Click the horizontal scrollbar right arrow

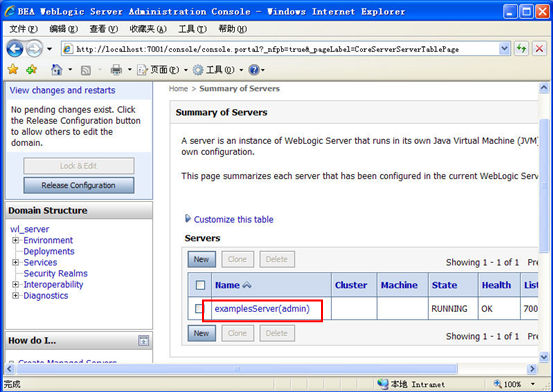pyautogui.click(x=532, y=369)
